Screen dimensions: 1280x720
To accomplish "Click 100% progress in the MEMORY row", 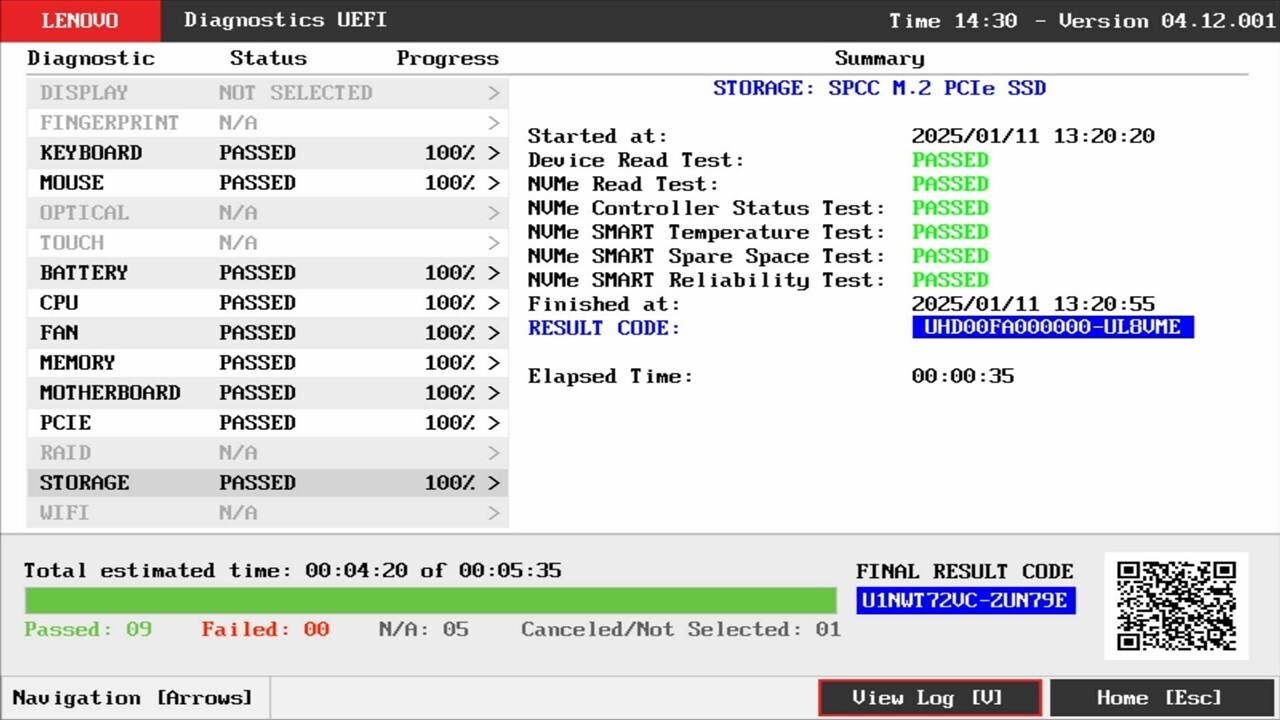I will click(450, 363).
